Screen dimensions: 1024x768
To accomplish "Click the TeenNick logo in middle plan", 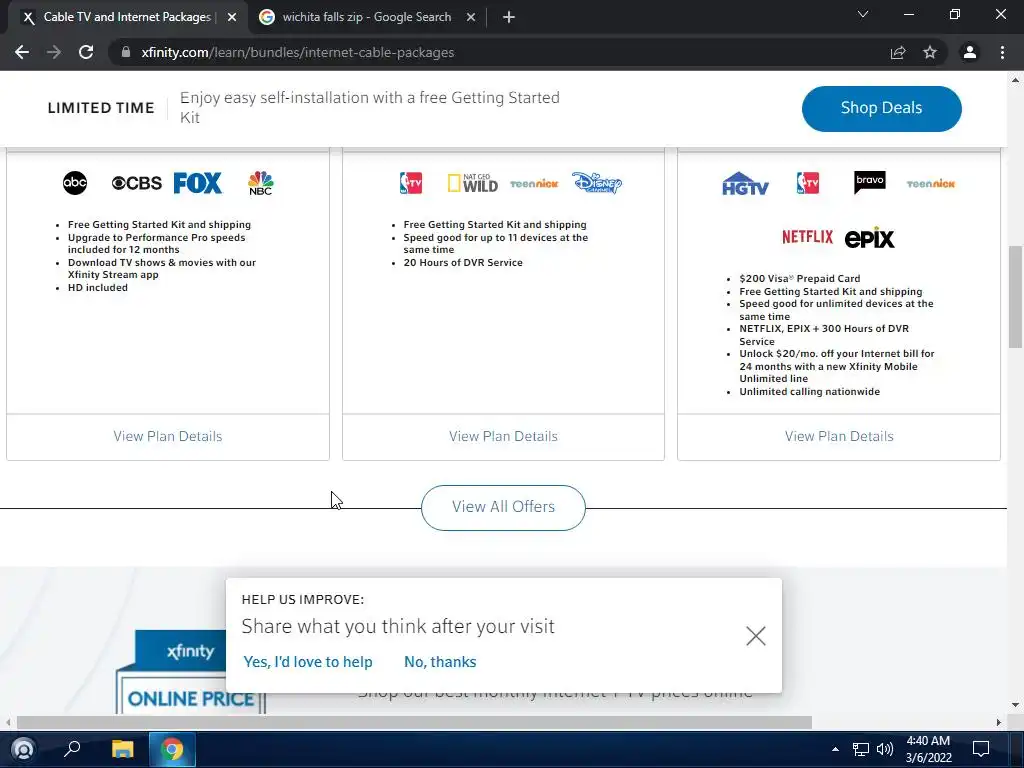I will point(534,184).
